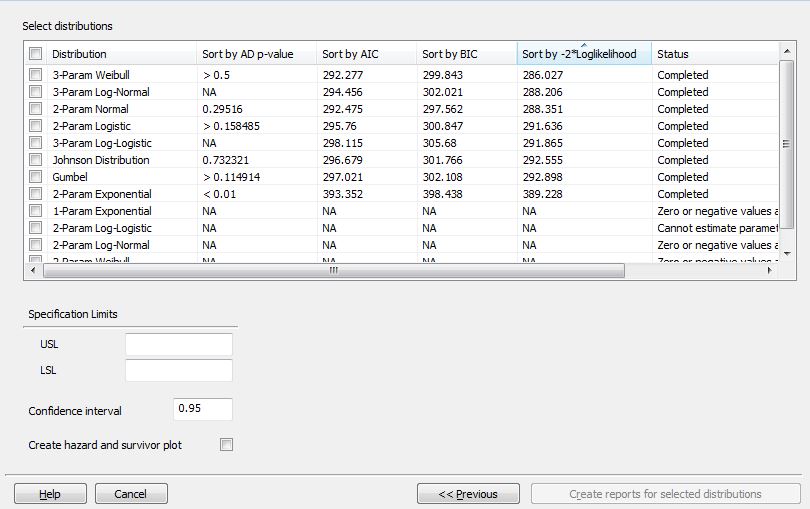Click the Confidence interval field

[x=202, y=410]
